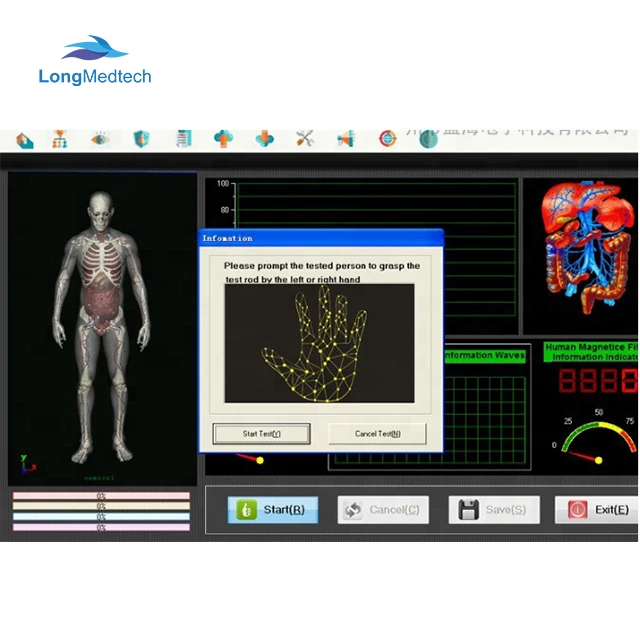Click the Information Waves green label
Viewport: 640px width, 640px height.
coord(485,355)
